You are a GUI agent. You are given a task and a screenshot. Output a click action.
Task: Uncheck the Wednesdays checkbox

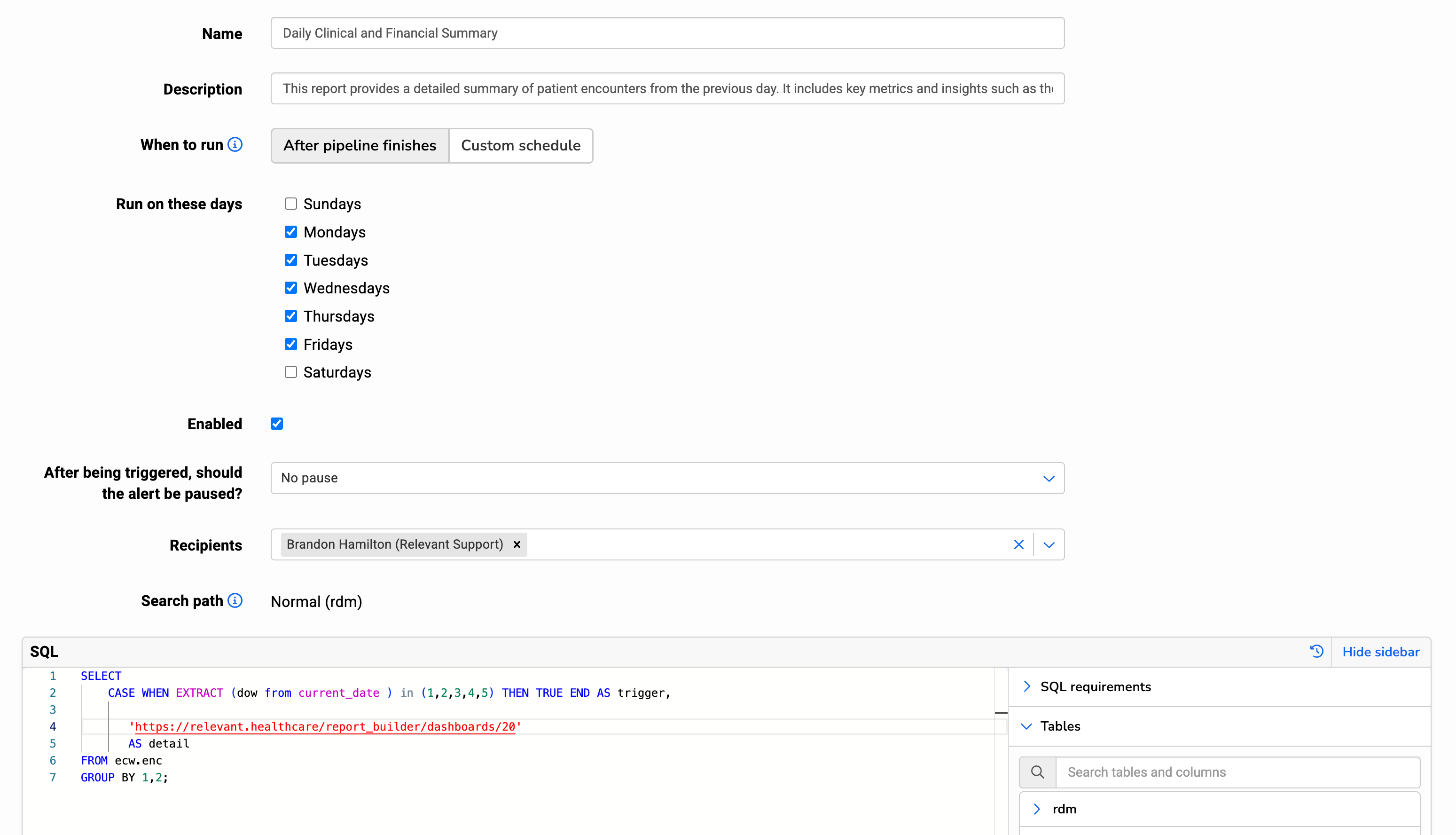[x=290, y=288]
